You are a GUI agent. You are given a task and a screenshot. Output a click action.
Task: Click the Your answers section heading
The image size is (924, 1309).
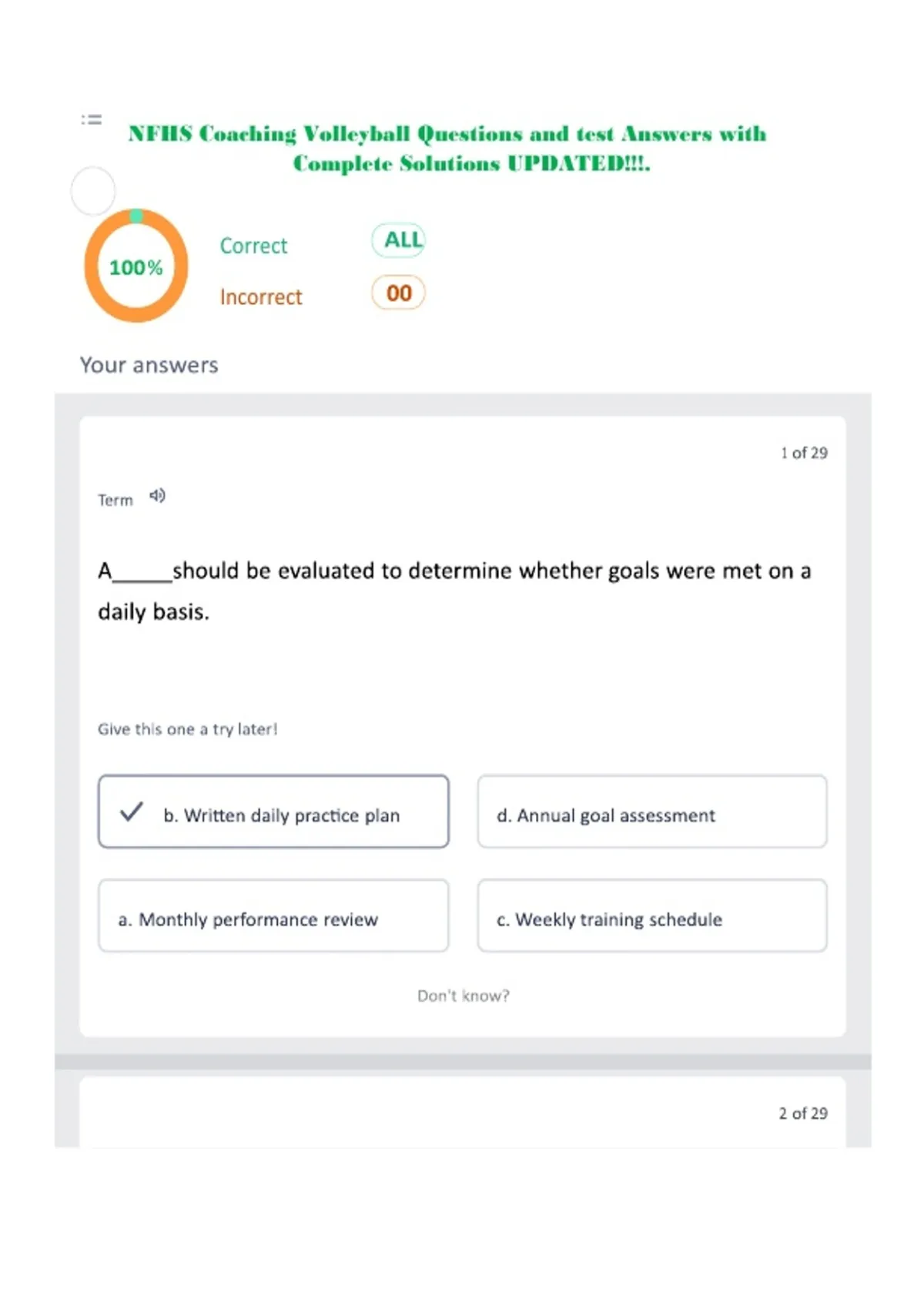click(x=149, y=365)
